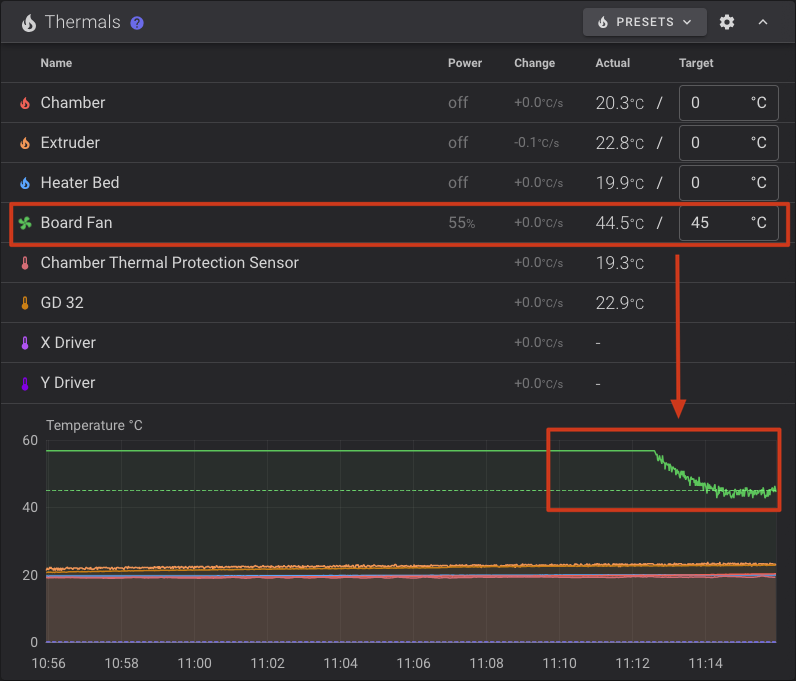
Task: Click the GD 32 thermometer icon
Action: coord(25,303)
